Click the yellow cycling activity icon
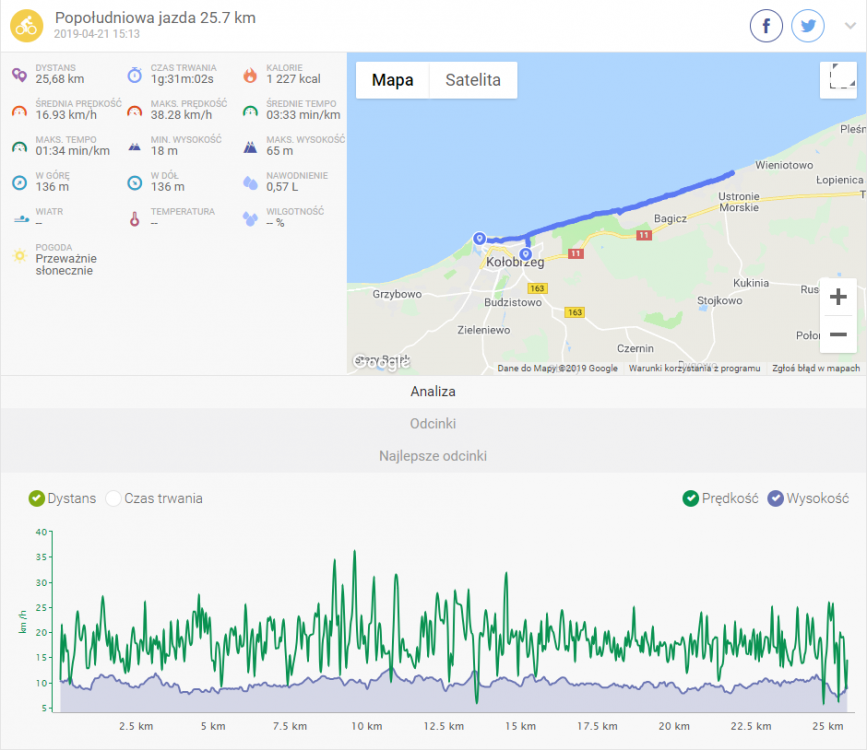Viewport: 867px width, 750px height. 27,25
